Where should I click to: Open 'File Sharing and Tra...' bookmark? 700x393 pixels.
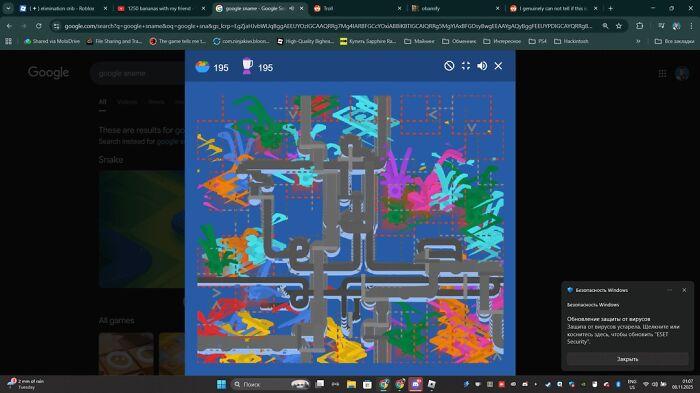pyautogui.click(x=114, y=41)
